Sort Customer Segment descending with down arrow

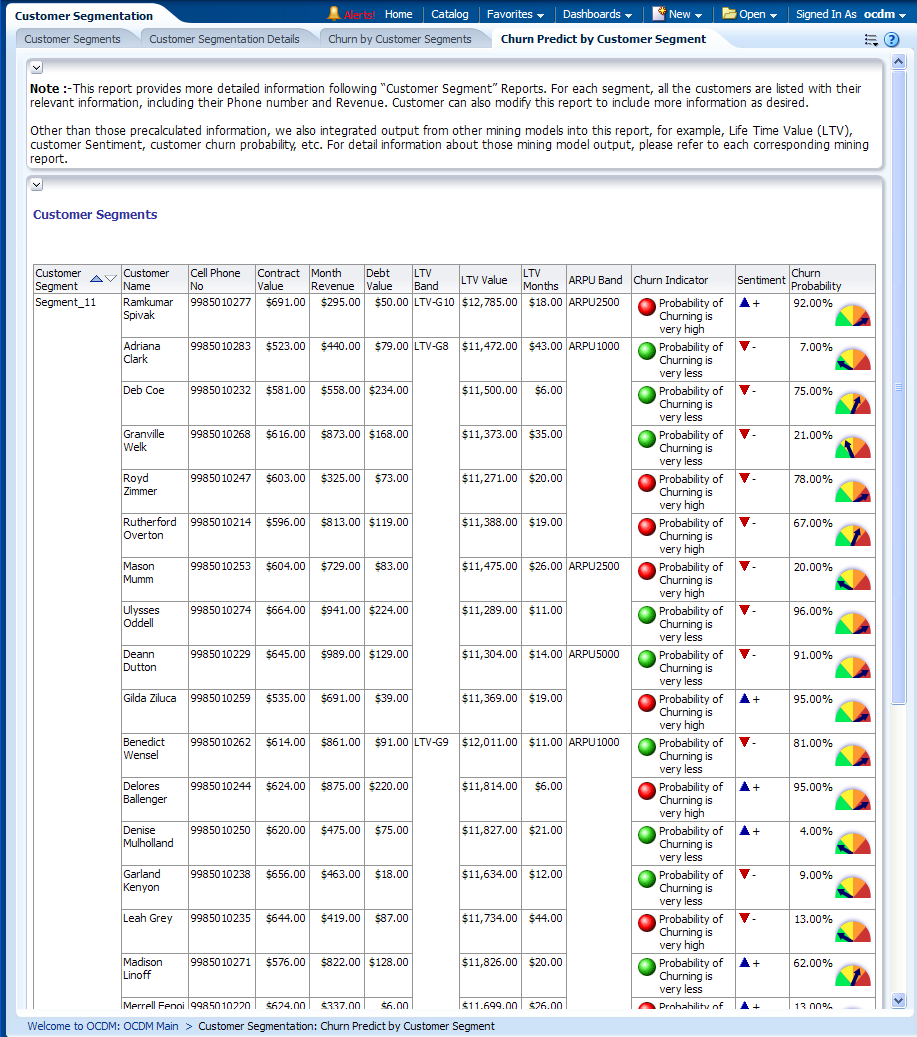coord(111,279)
